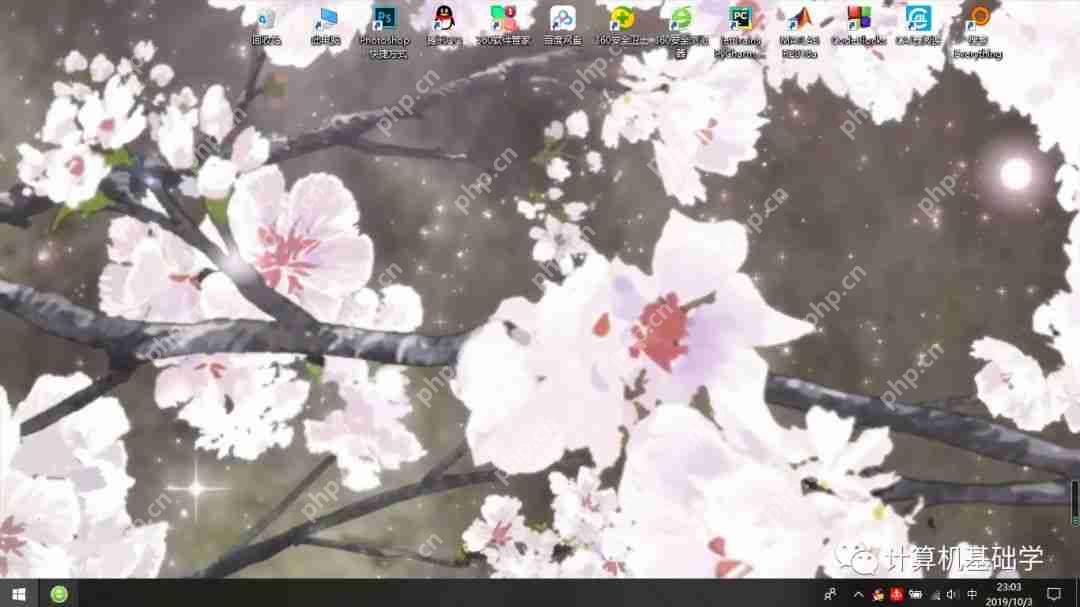Open the taskbar clock showing 23:03
The height and width of the screenshot is (607, 1080).
[1009, 594]
